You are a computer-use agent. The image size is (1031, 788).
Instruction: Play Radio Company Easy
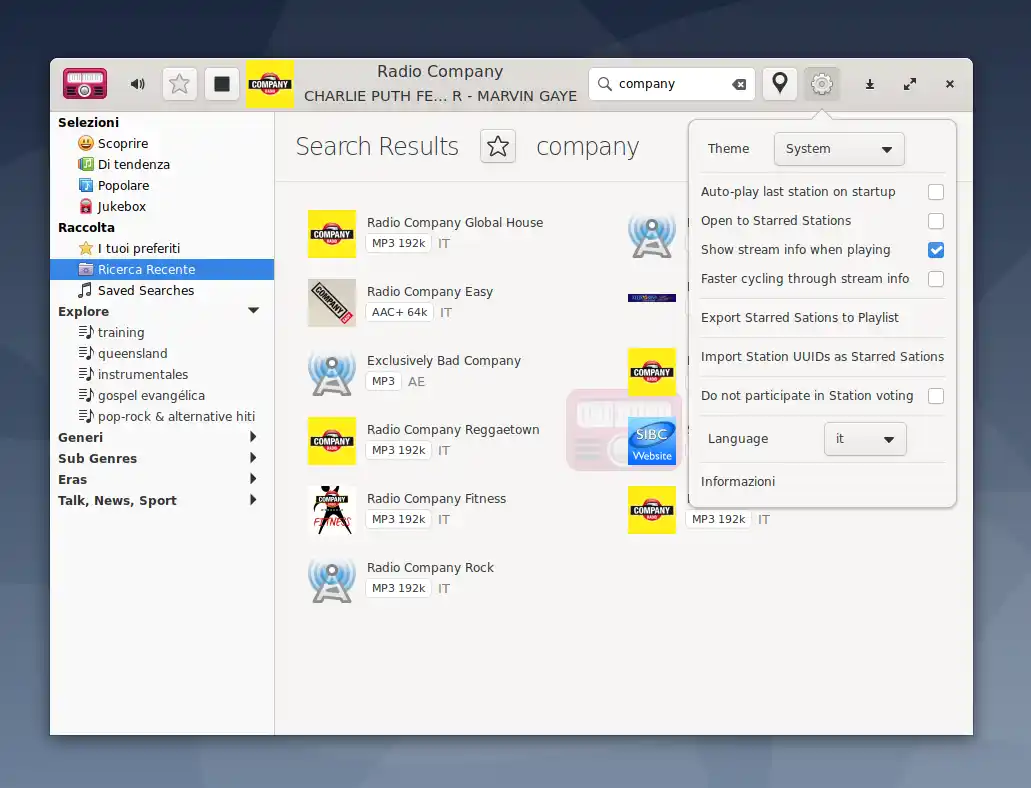click(429, 291)
